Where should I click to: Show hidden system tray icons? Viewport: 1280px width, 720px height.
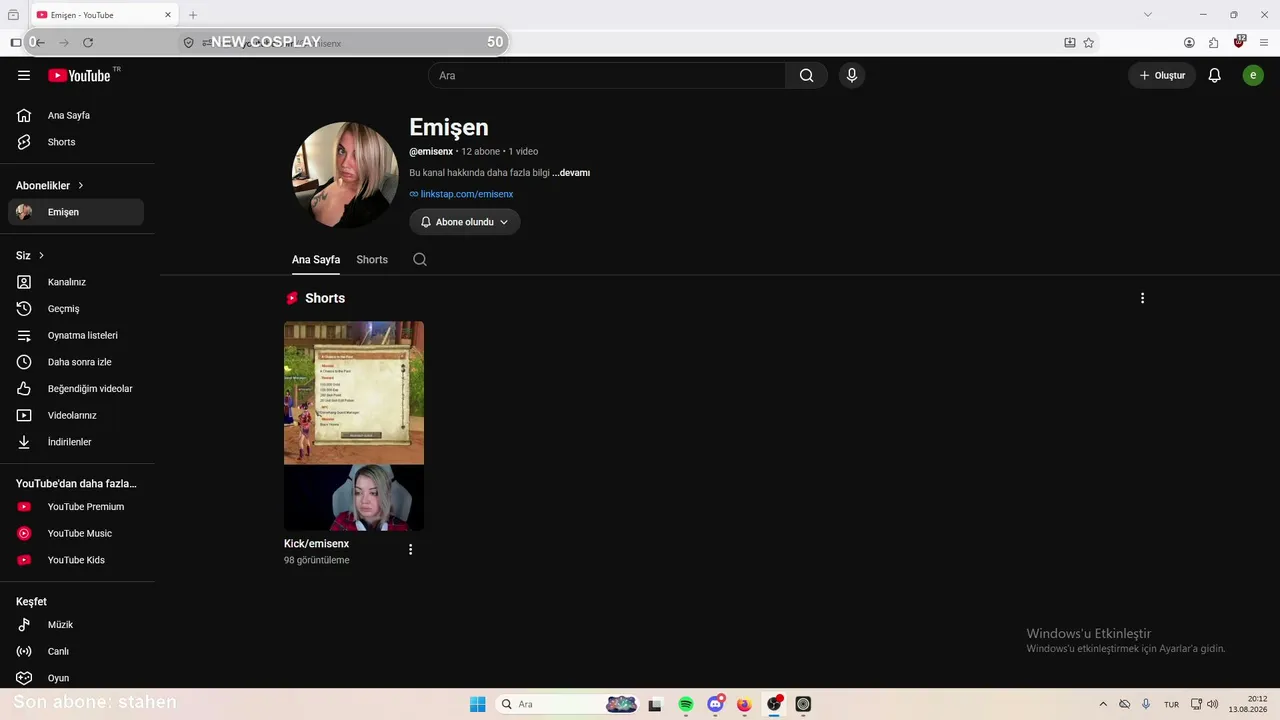click(1103, 704)
